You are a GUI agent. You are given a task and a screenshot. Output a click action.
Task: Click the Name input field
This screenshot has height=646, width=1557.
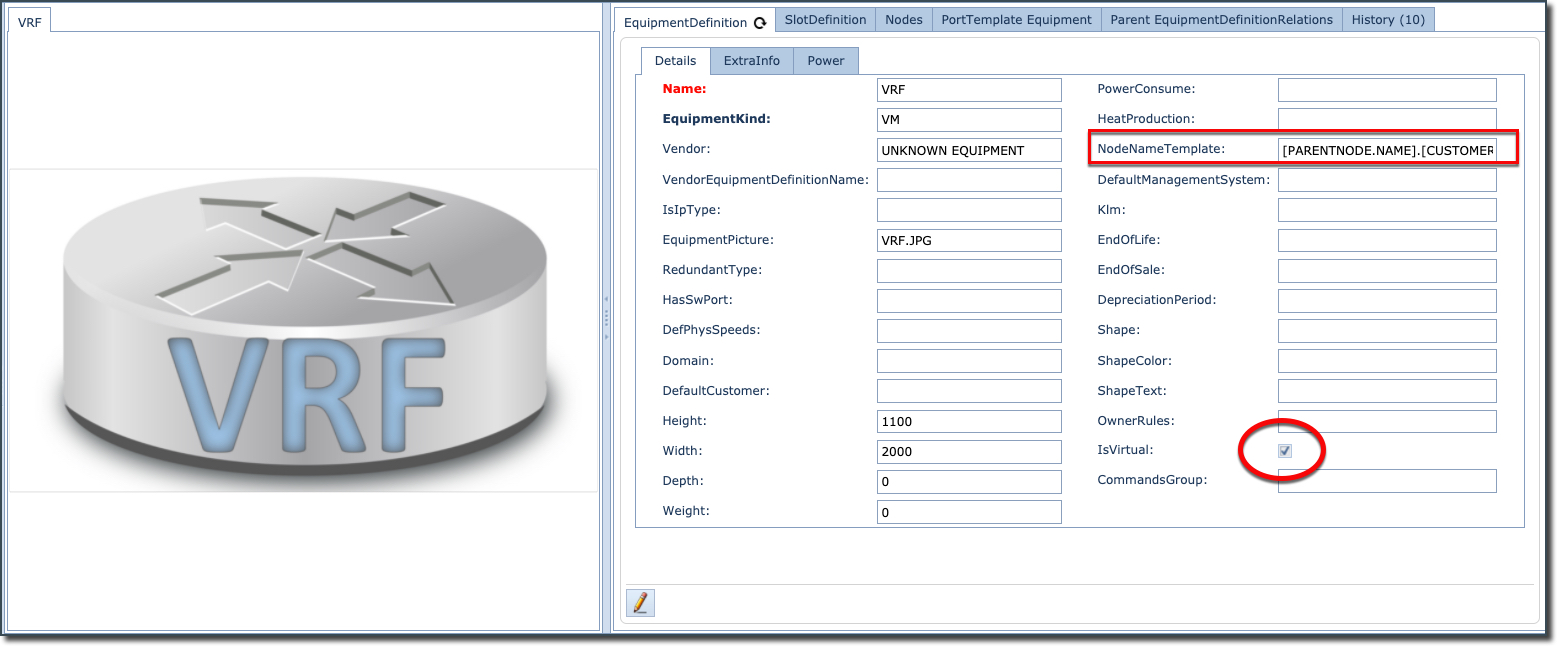point(968,90)
